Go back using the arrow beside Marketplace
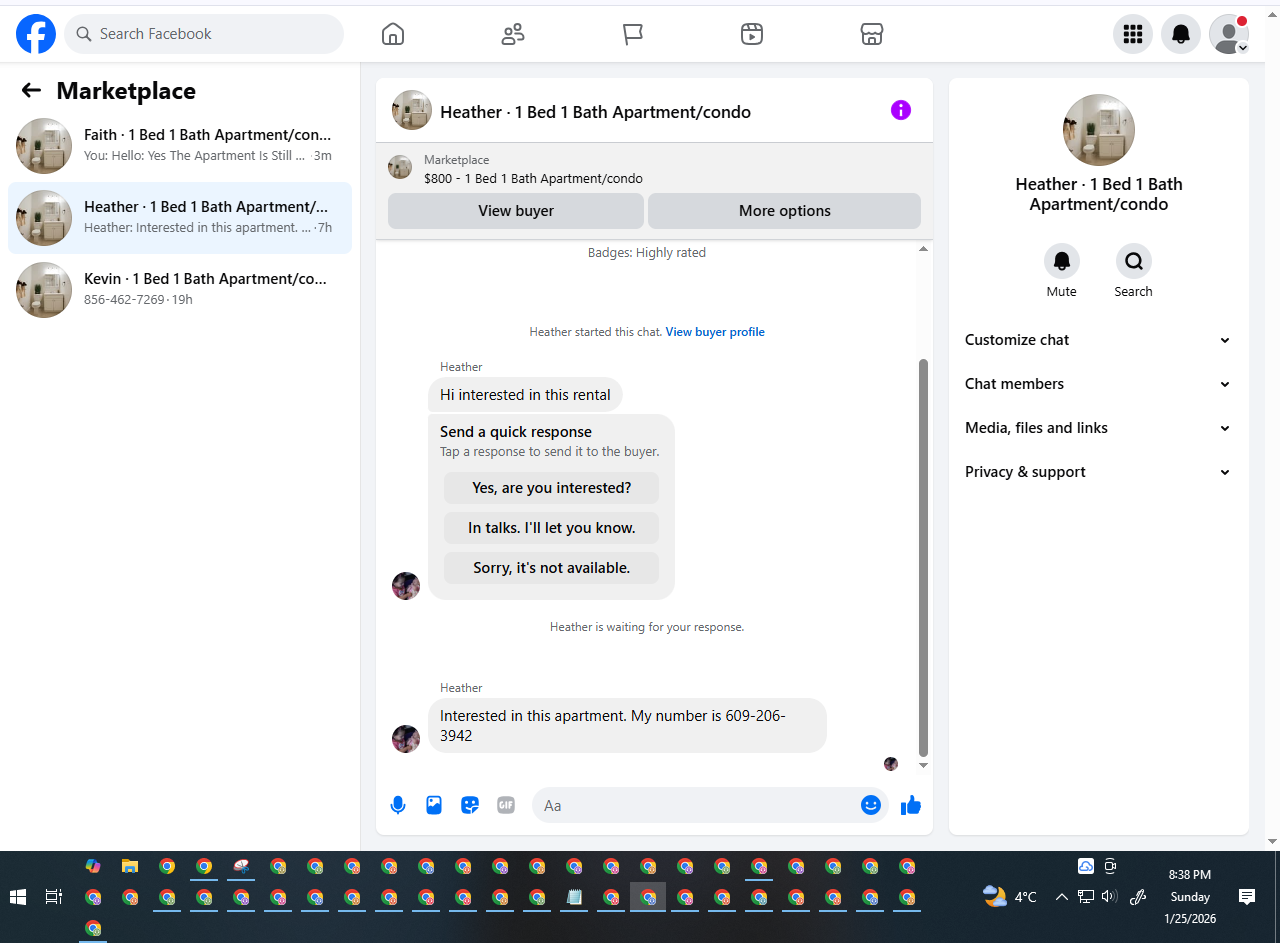The image size is (1280, 943). (31, 91)
